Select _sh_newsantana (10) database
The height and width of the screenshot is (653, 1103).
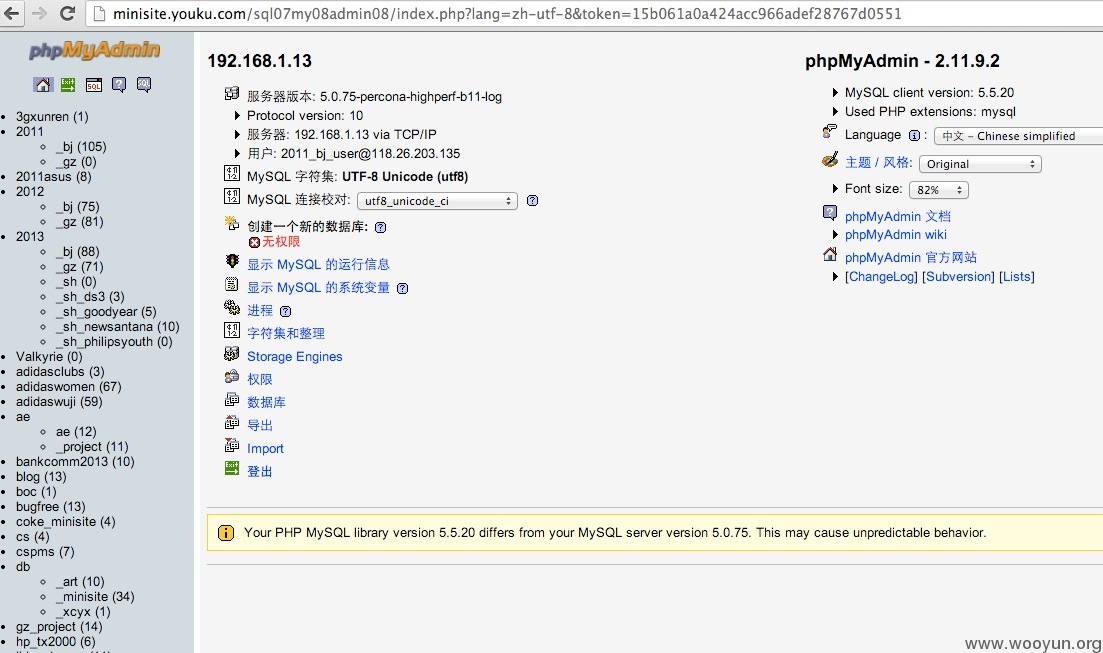click(x=117, y=326)
